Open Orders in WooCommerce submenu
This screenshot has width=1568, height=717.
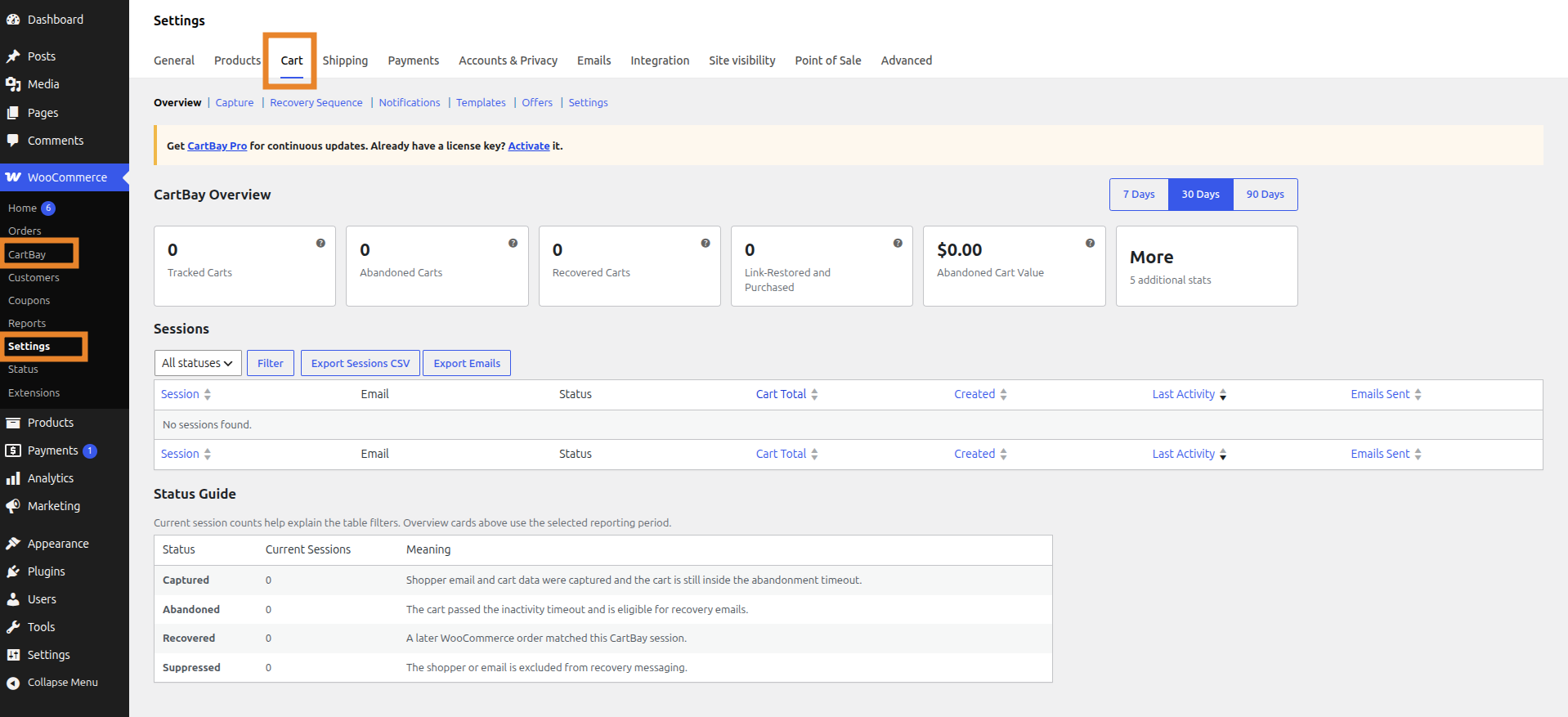click(x=25, y=231)
